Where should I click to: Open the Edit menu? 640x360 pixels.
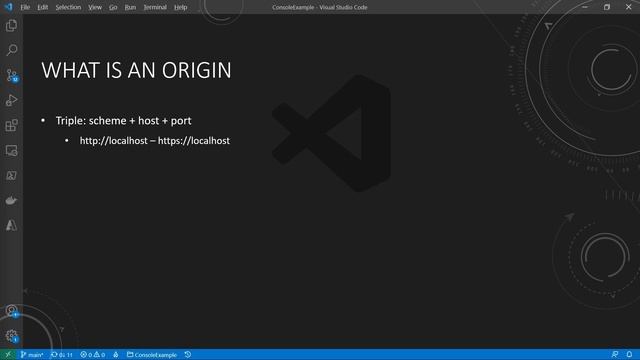tap(42, 7)
